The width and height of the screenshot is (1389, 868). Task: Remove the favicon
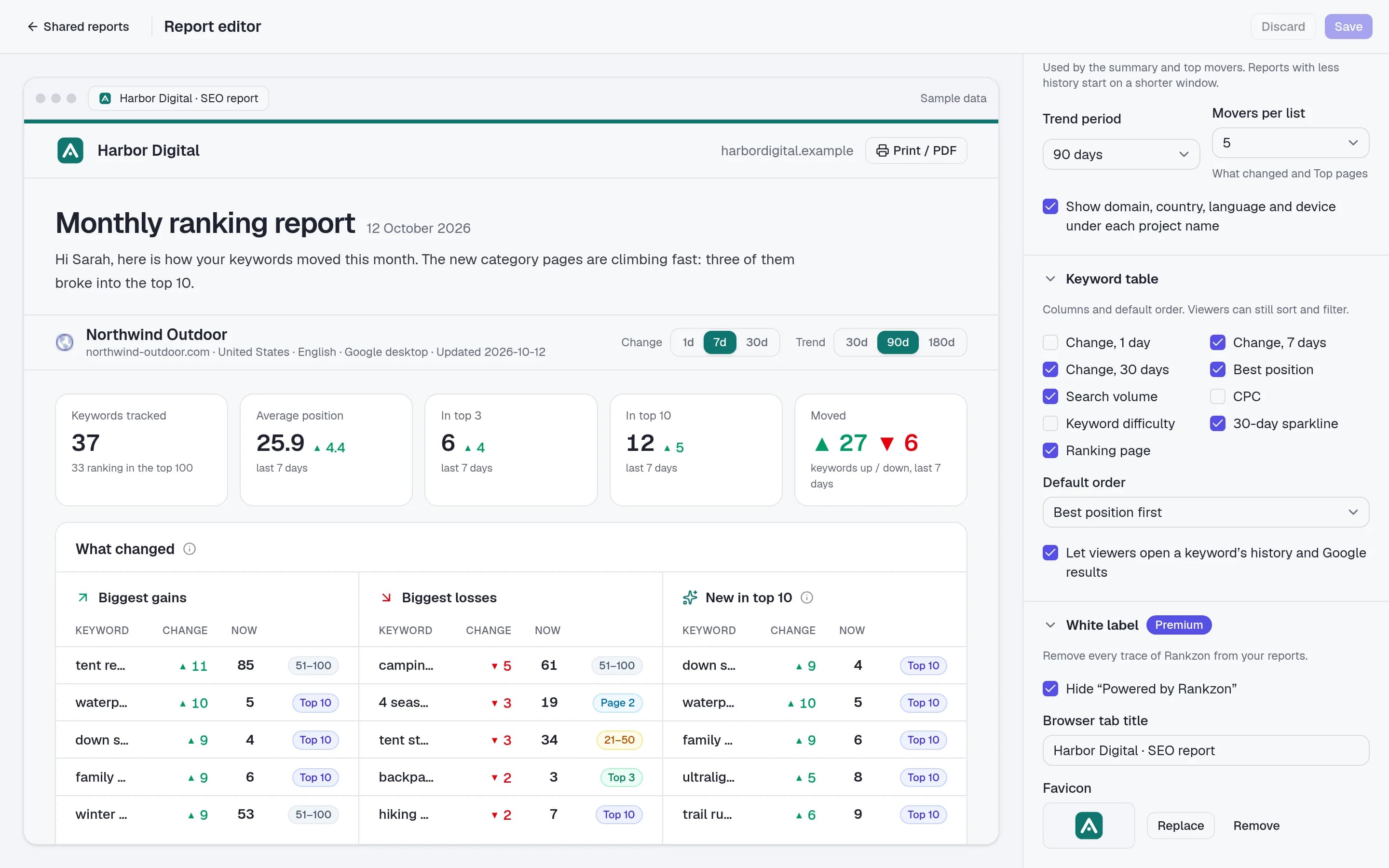coord(1256,826)
